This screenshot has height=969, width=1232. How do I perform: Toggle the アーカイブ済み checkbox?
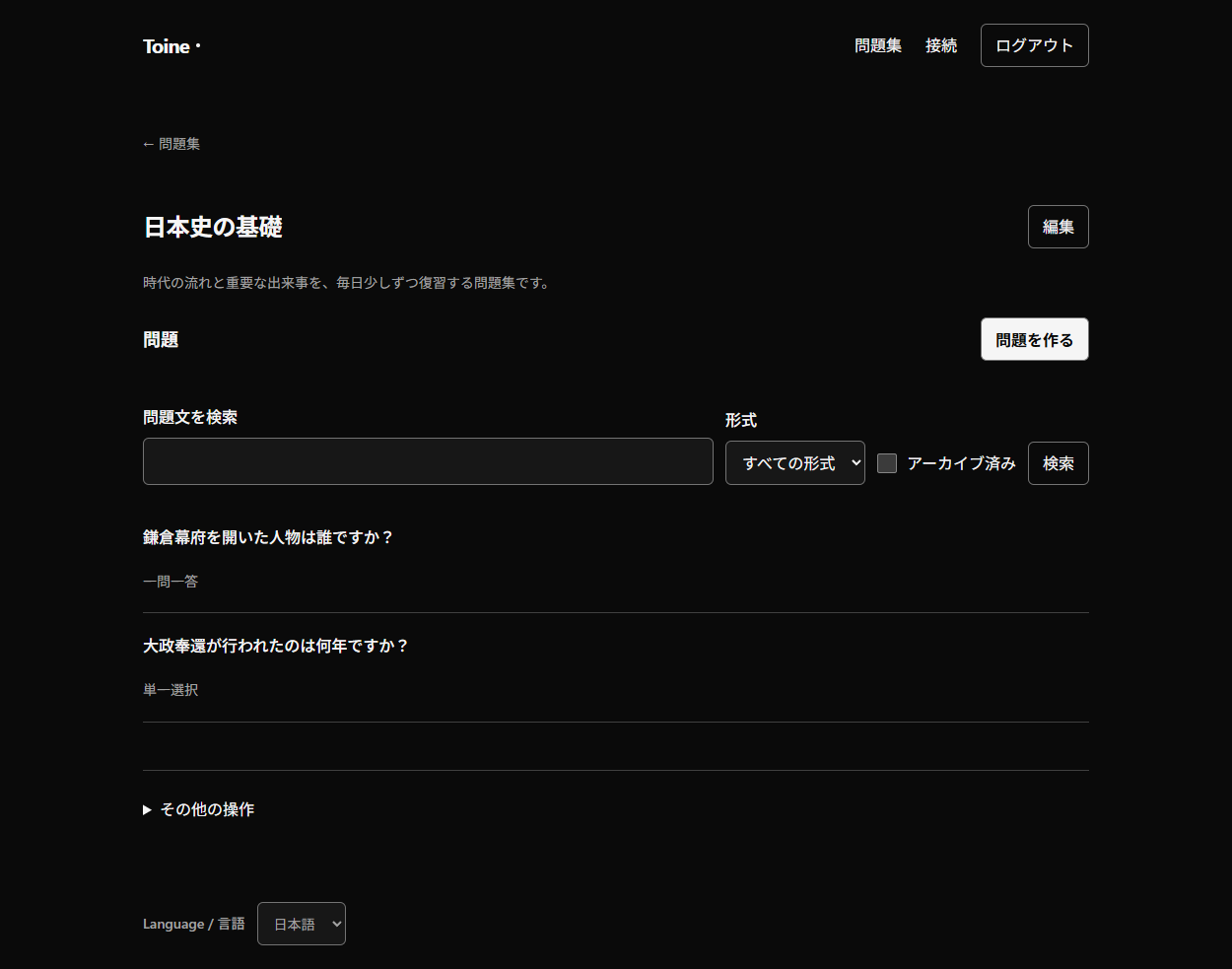click(x=887, y=463)
